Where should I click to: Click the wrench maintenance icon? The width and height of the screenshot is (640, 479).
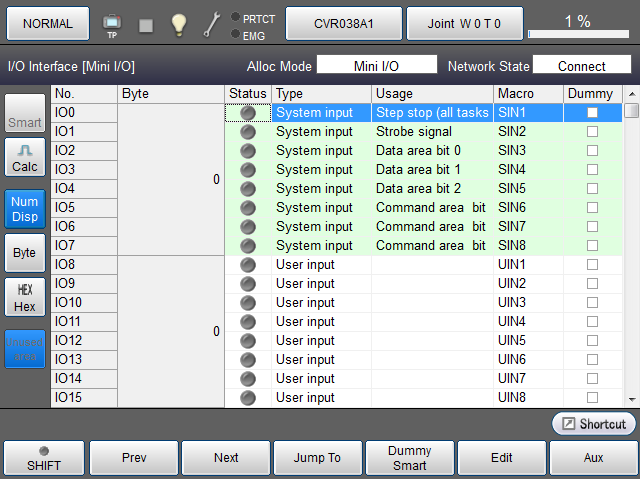(x=211, y=24)
